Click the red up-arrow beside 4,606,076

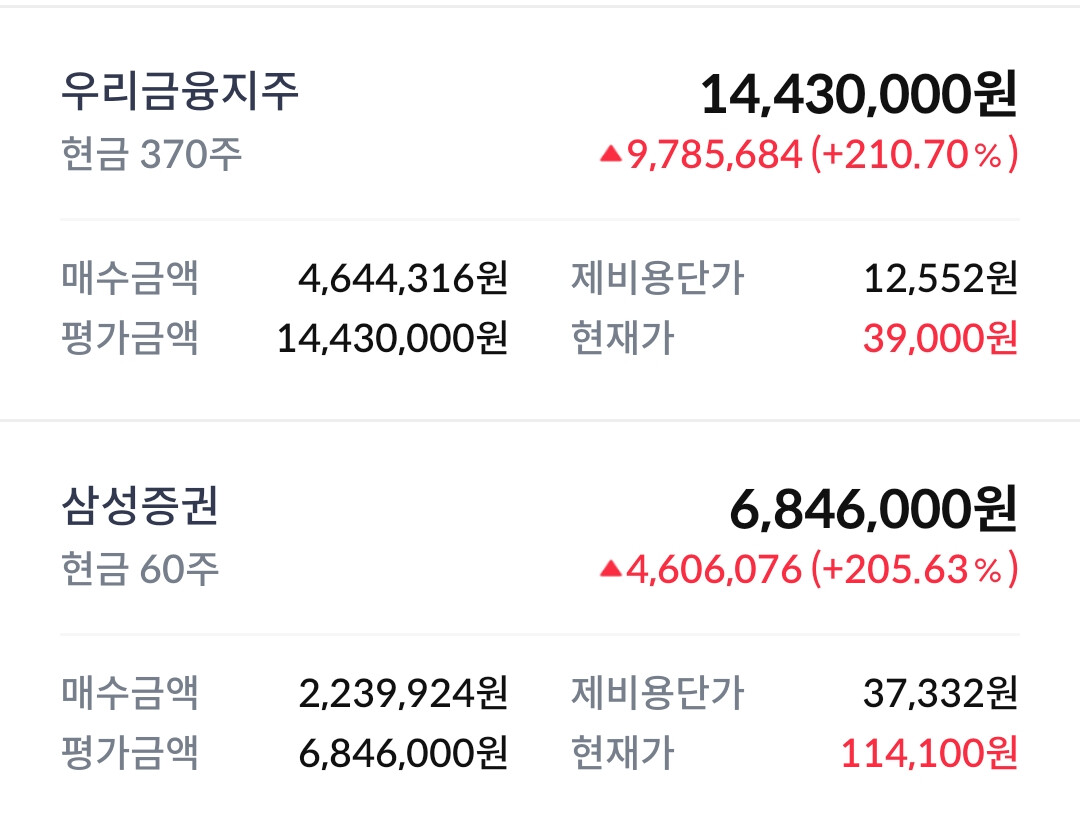[x=610, y=569]
